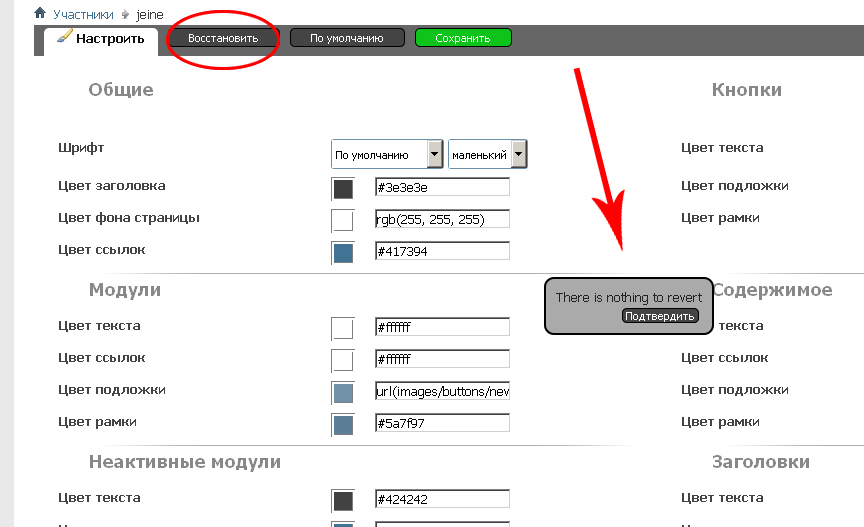Image resolution: width=864 pixels, height=527 pixels.
Task: Edit Модули Цвет ссылок #ffffff field
Action: tap(442, 358)
